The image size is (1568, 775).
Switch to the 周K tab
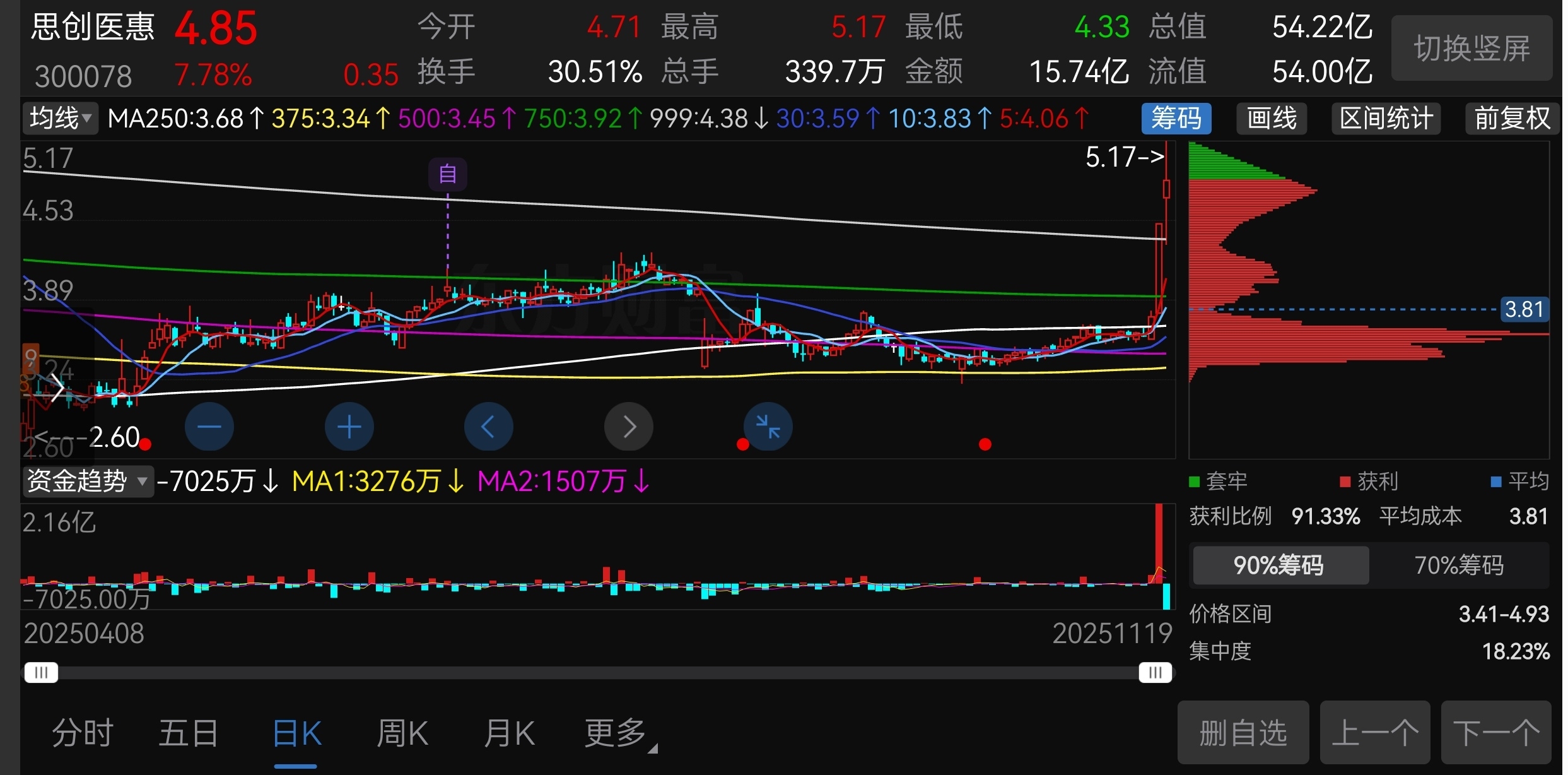402,733
